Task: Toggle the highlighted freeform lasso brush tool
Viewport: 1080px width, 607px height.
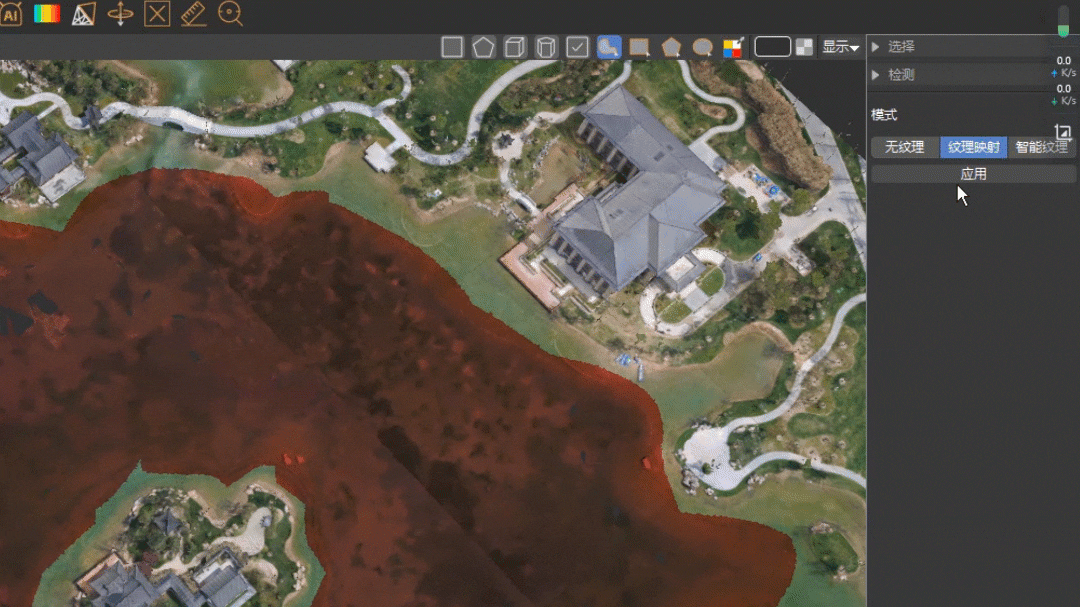Action: tap(609, 47)
